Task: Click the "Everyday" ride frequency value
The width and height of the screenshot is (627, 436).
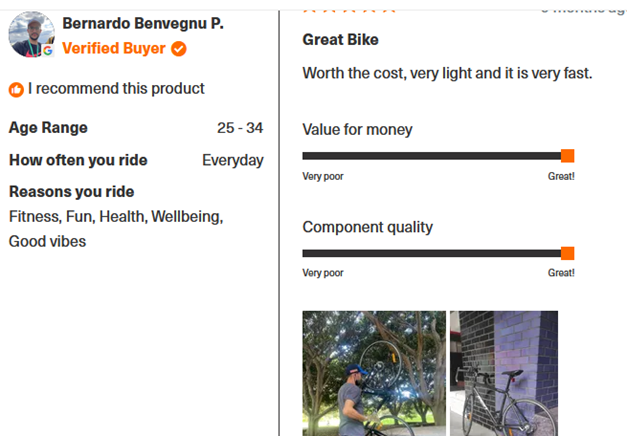Action: tap(232, 160)
